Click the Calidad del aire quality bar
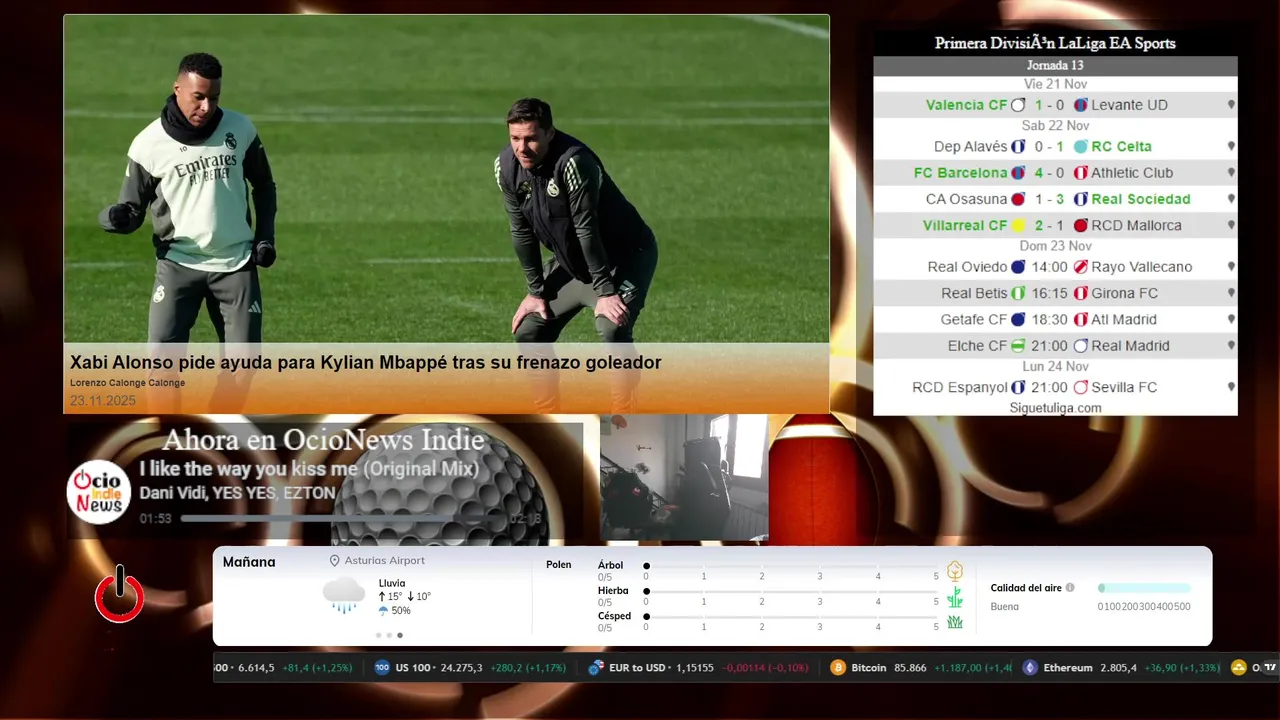Viewport: 1280px width, 720px height. pos(1144,588)
